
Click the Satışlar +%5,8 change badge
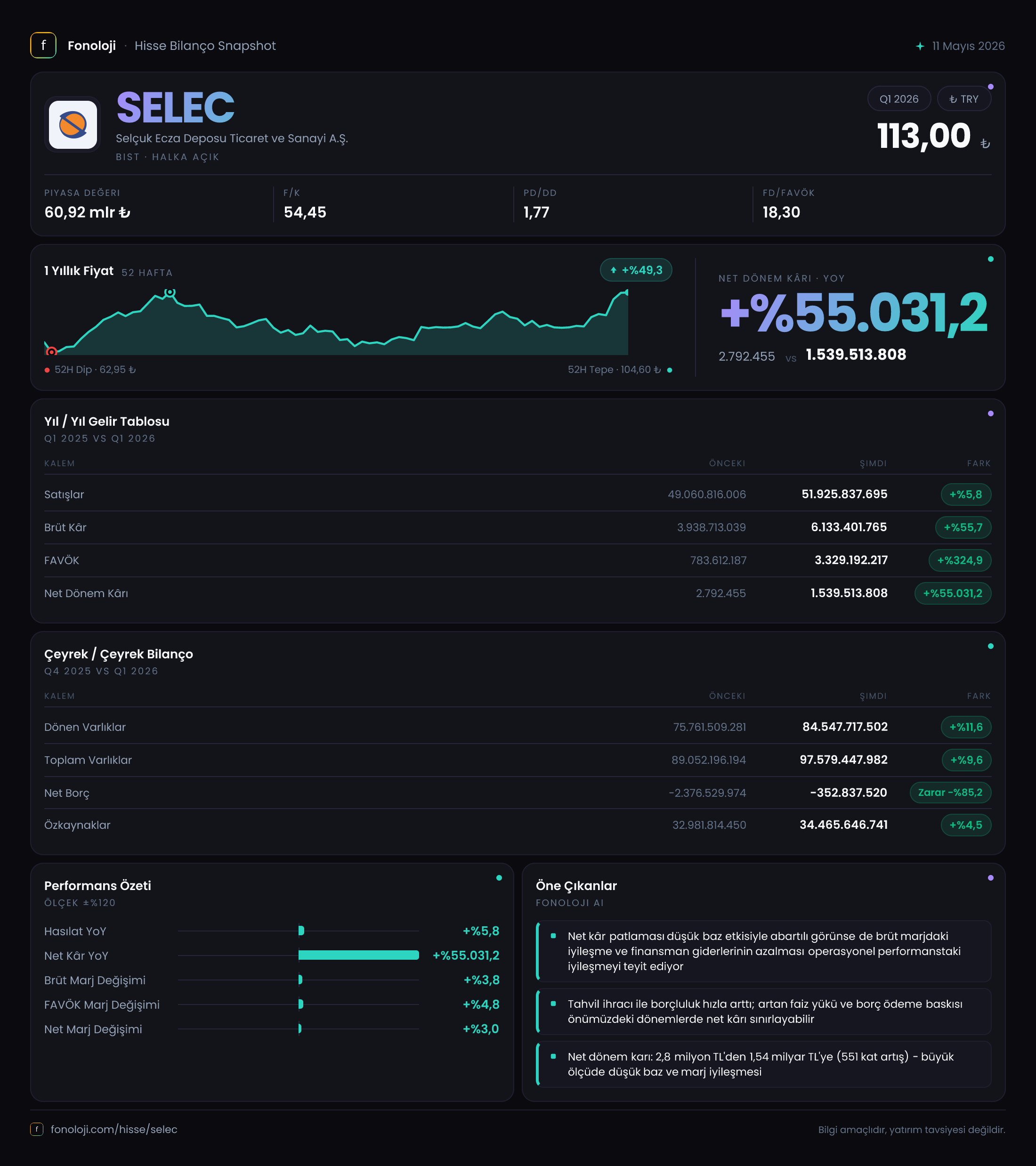coord(966,494)
